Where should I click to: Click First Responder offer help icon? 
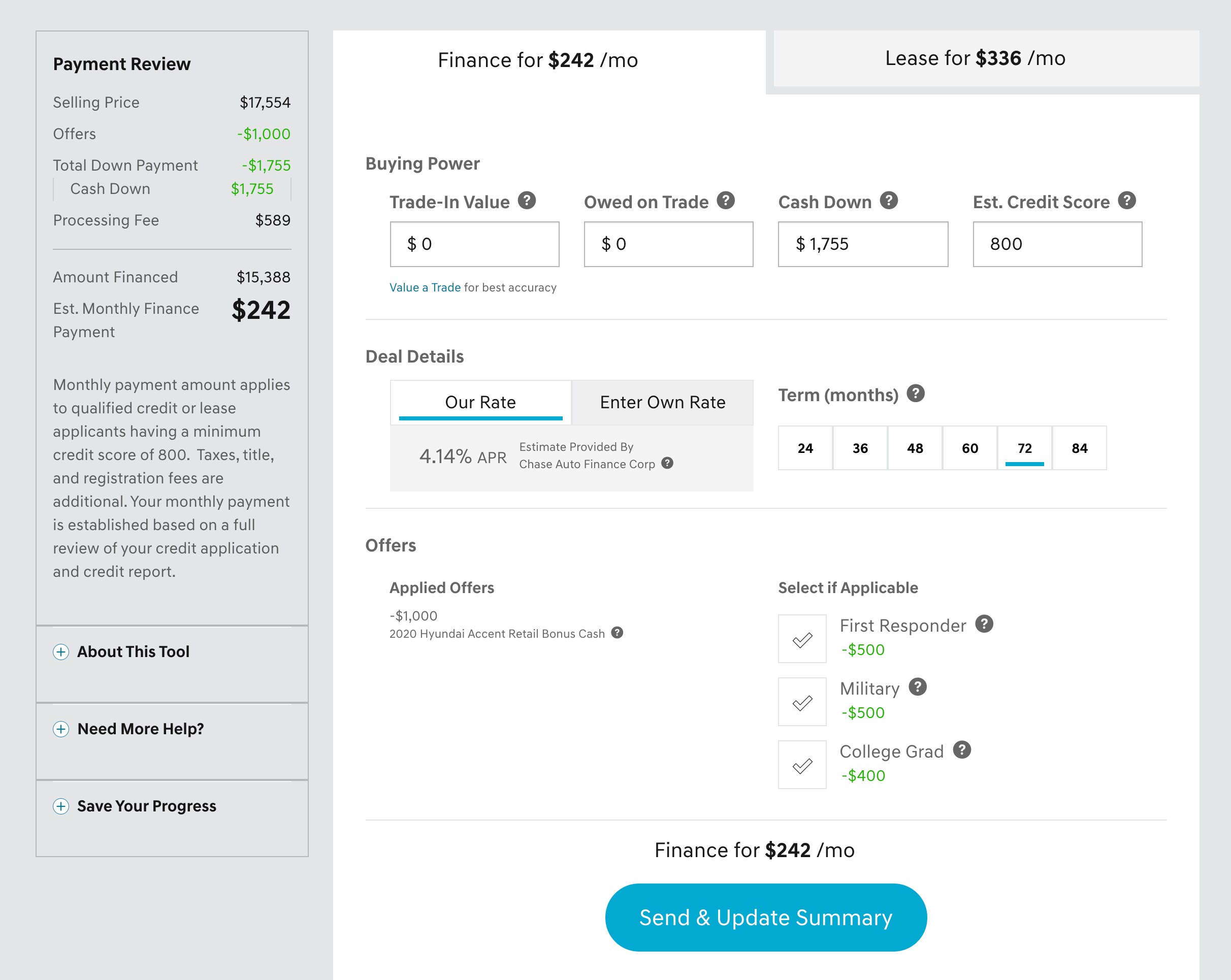pos(984,624)
